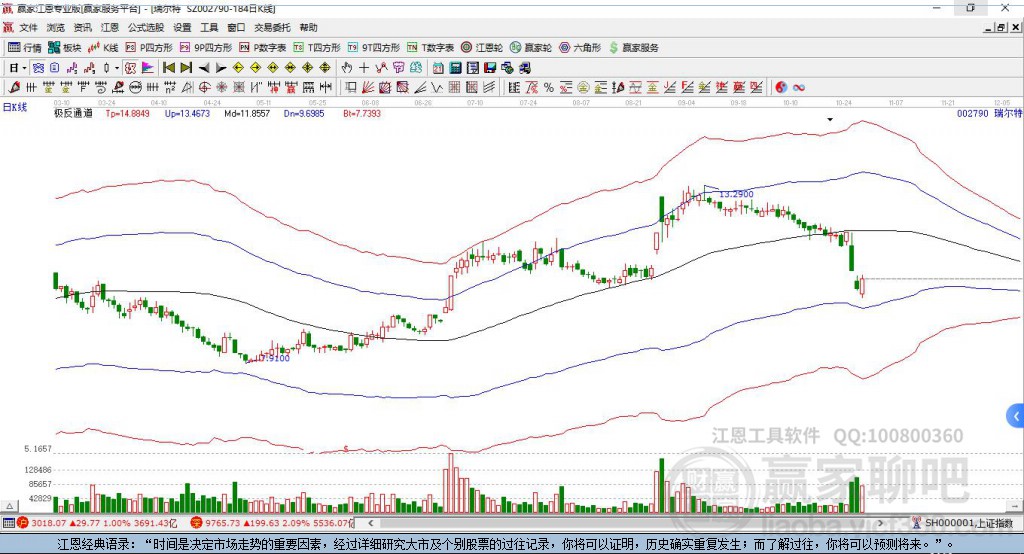Open the 板块 sector view

pos(64,48)
